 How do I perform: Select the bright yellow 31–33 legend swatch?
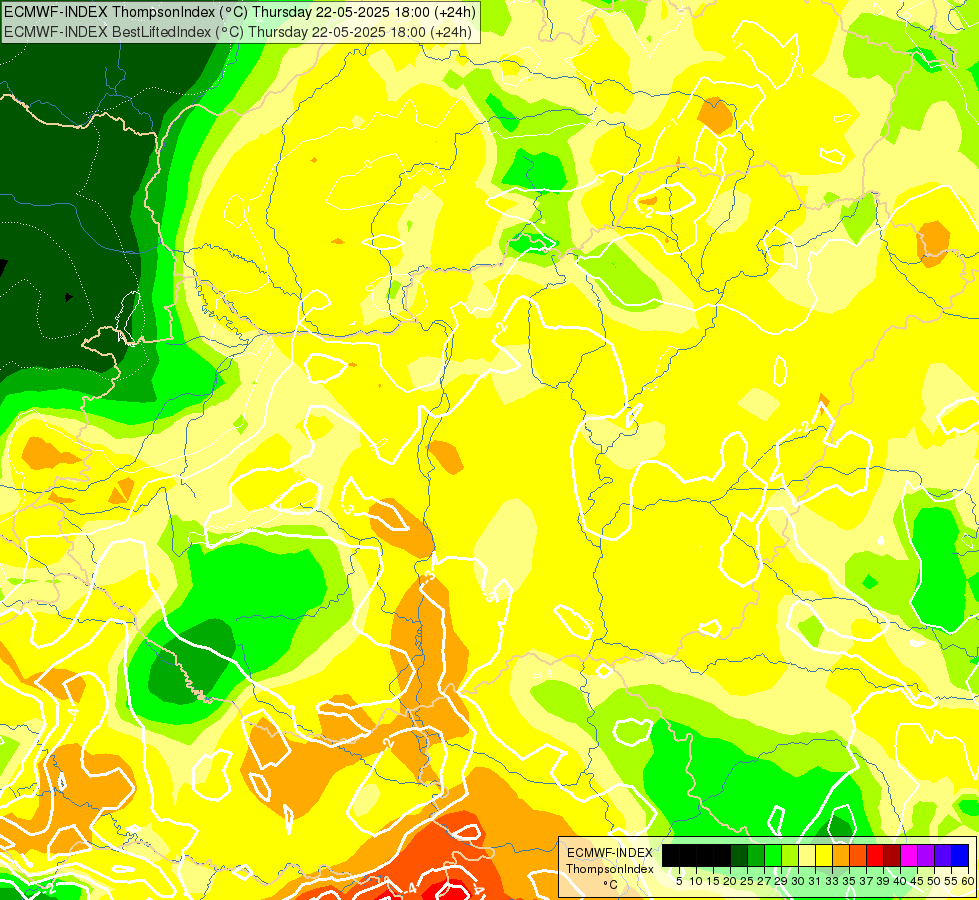[824, 855]
